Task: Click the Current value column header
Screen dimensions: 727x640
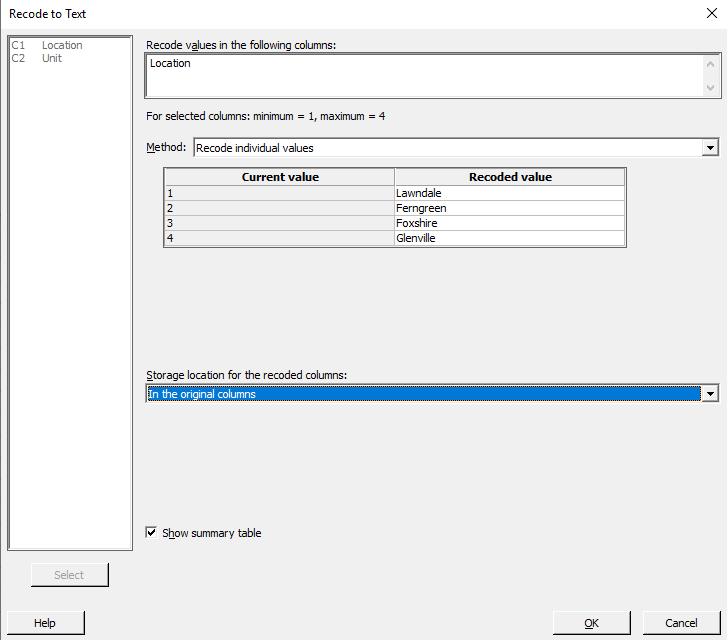Action: click(x=280, y=177)
